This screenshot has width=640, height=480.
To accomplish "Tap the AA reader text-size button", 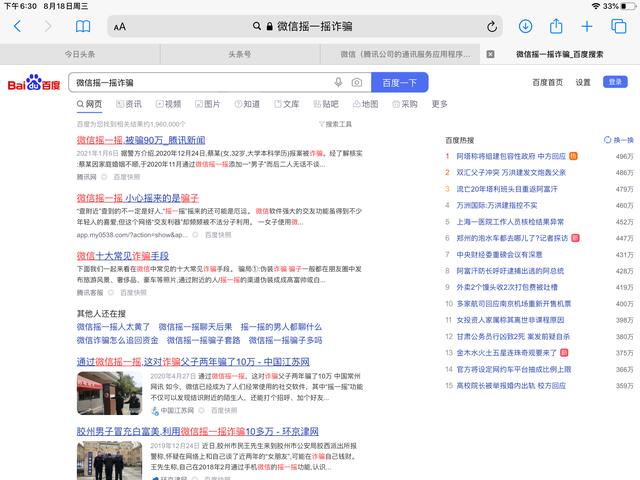I will click(120, 27).
